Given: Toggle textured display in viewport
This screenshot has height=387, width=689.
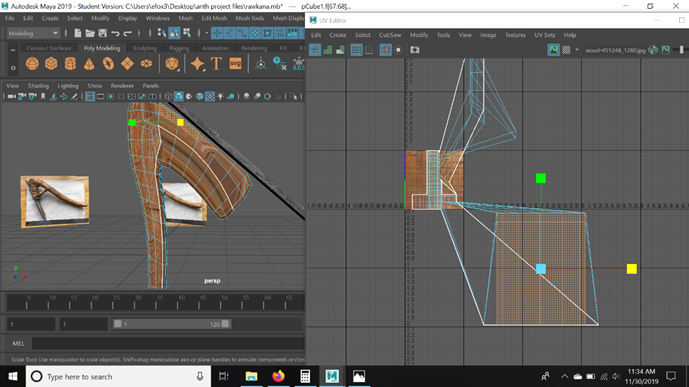Looking at the screenshot, I should pos(210,96).
